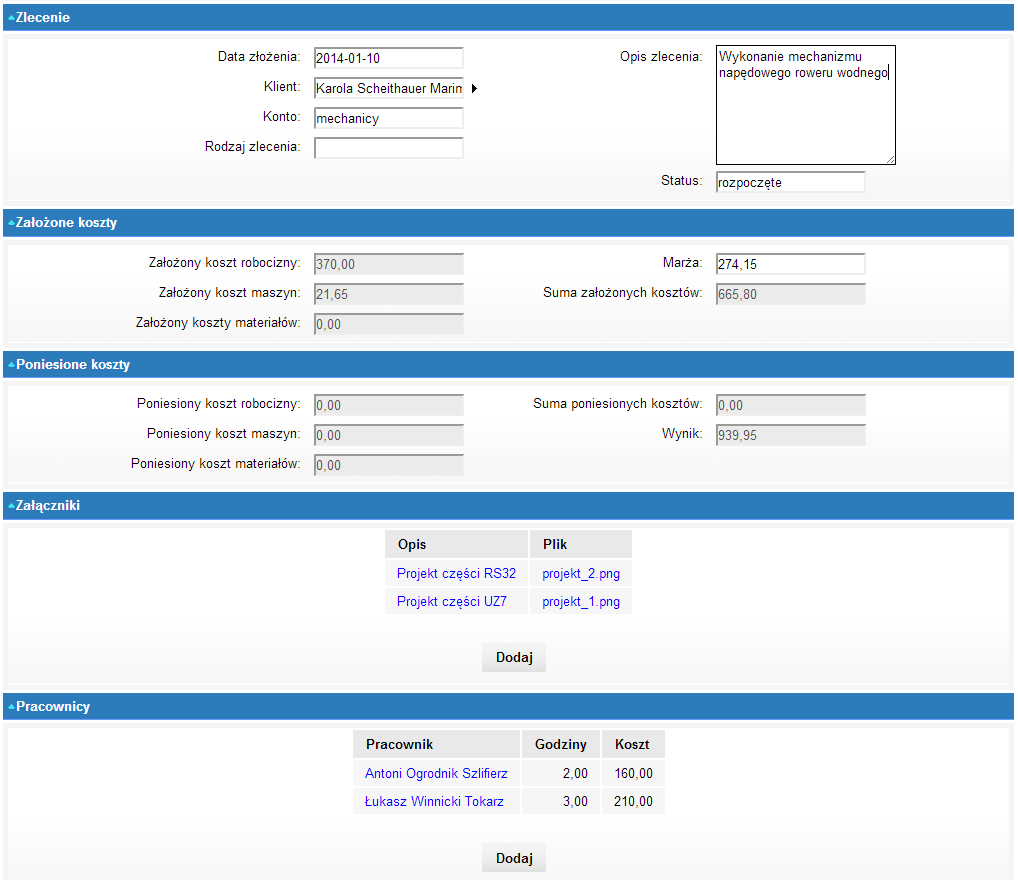Collapse the Założone koszty section arrow
The image size is (1018, 880).
[11, 223]
